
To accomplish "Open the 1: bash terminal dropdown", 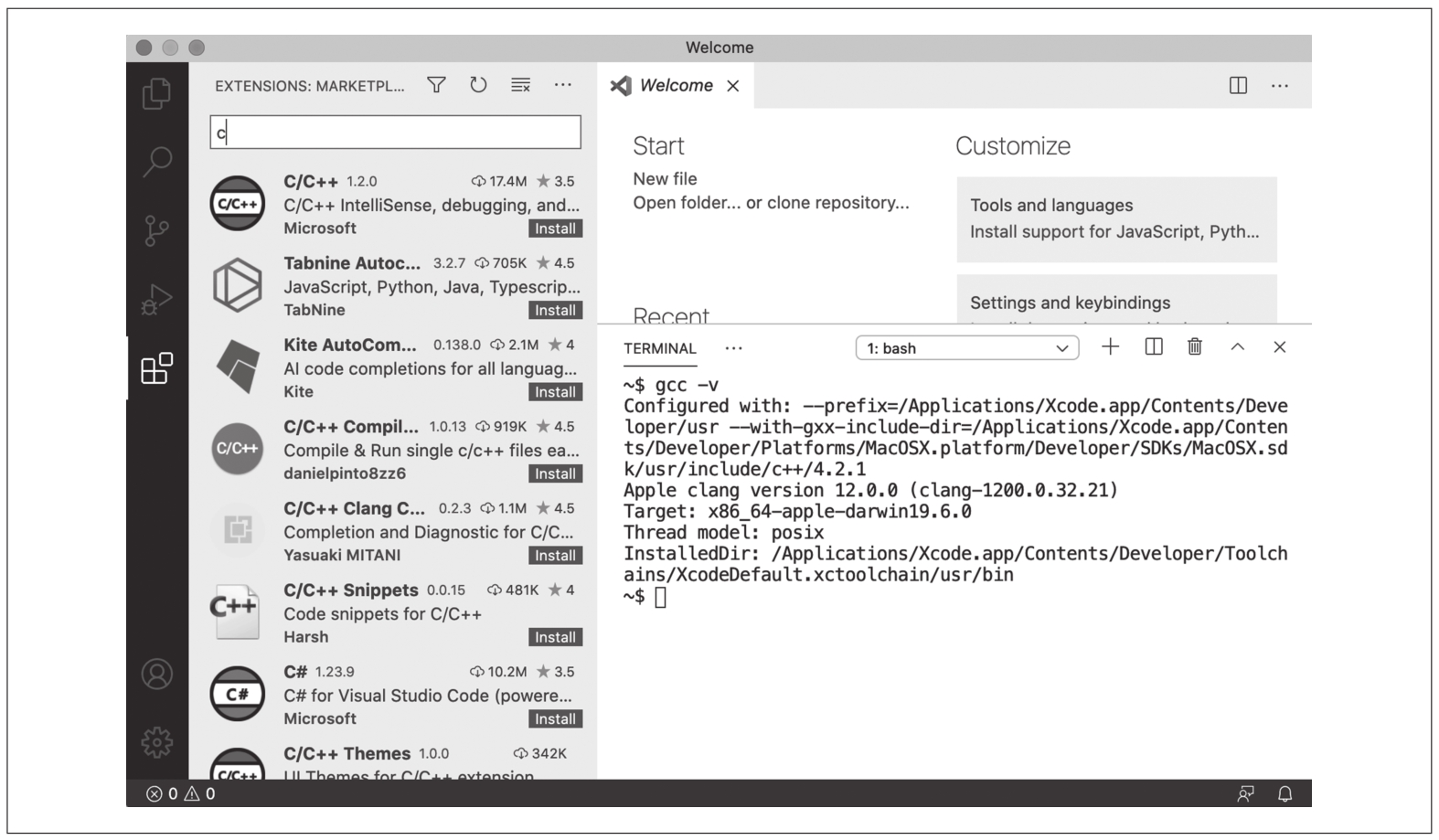I will pos(967,348).
